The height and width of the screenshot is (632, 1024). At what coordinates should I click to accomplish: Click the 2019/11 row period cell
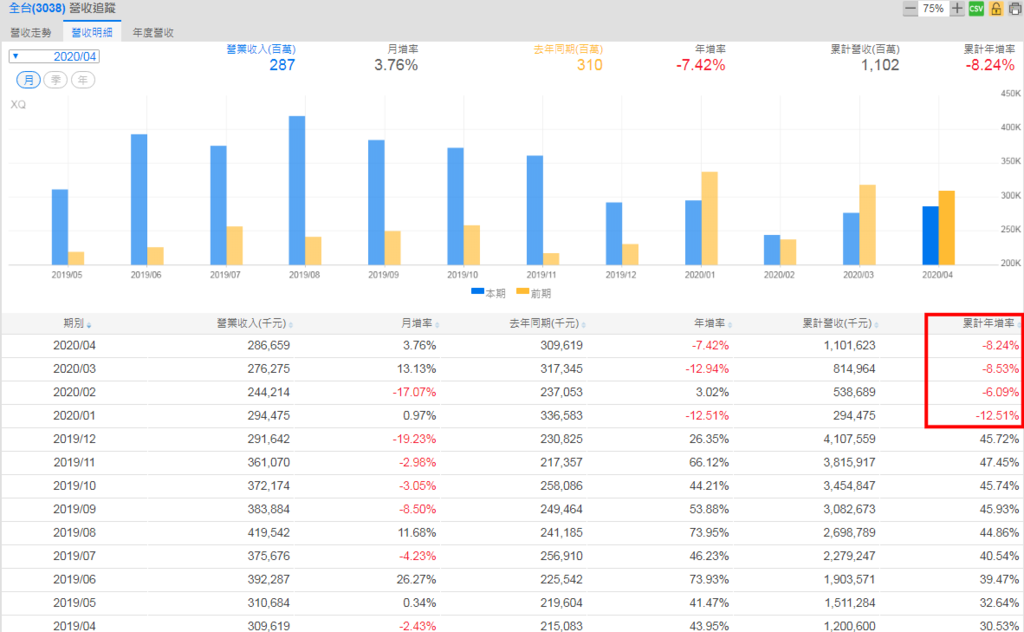74,463
